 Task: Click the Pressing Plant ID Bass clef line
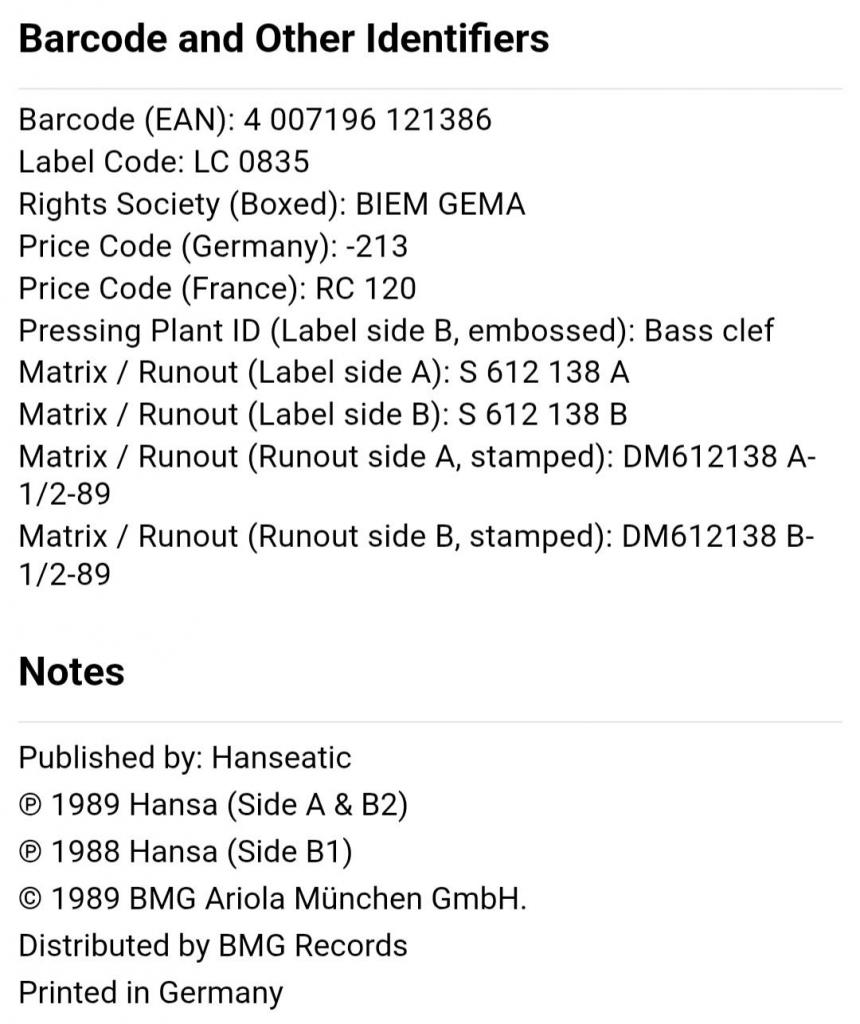click(396, 330)
